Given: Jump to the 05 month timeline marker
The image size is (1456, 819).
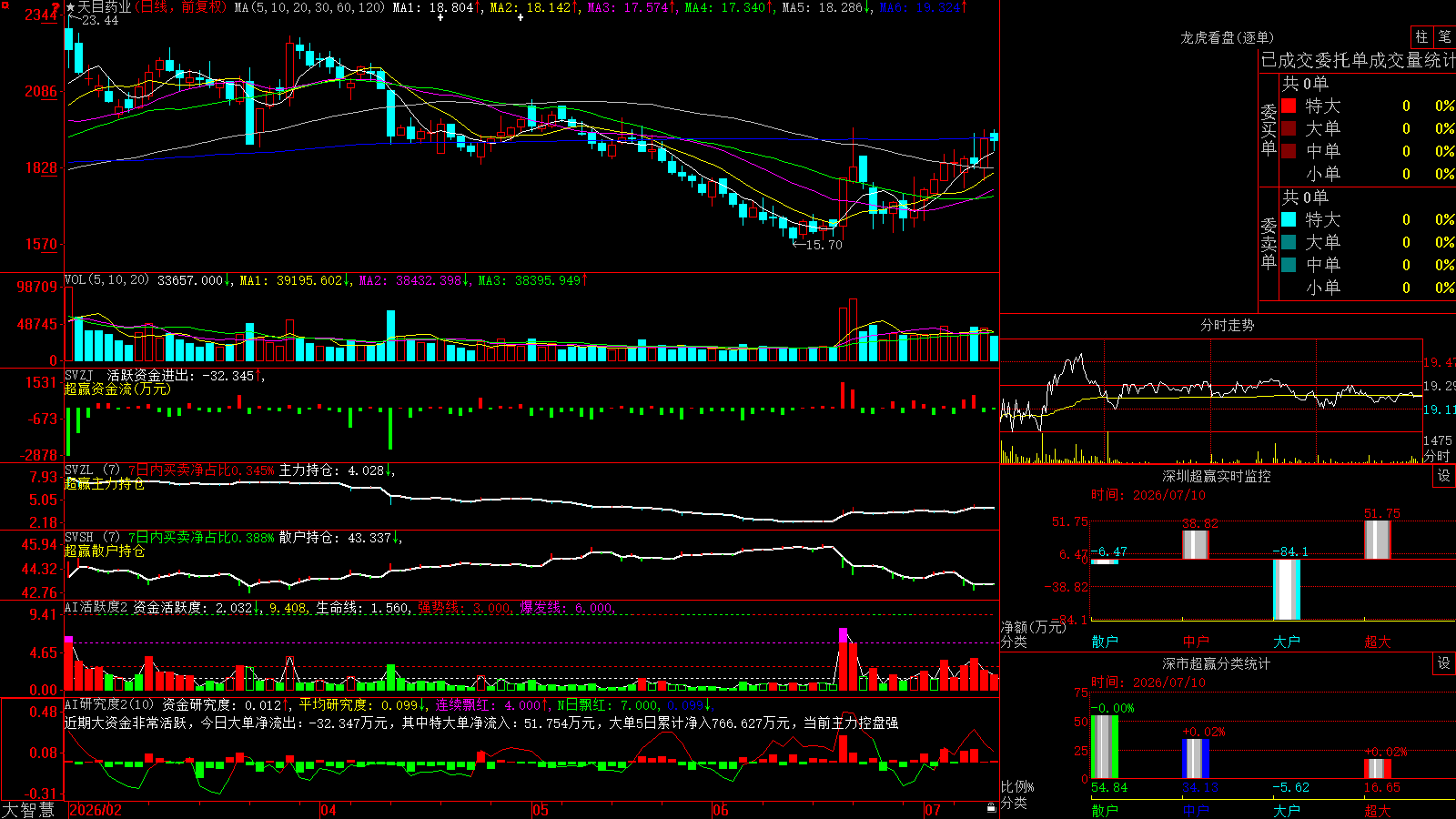Looking at the screenshot, I should click(541, 810).
